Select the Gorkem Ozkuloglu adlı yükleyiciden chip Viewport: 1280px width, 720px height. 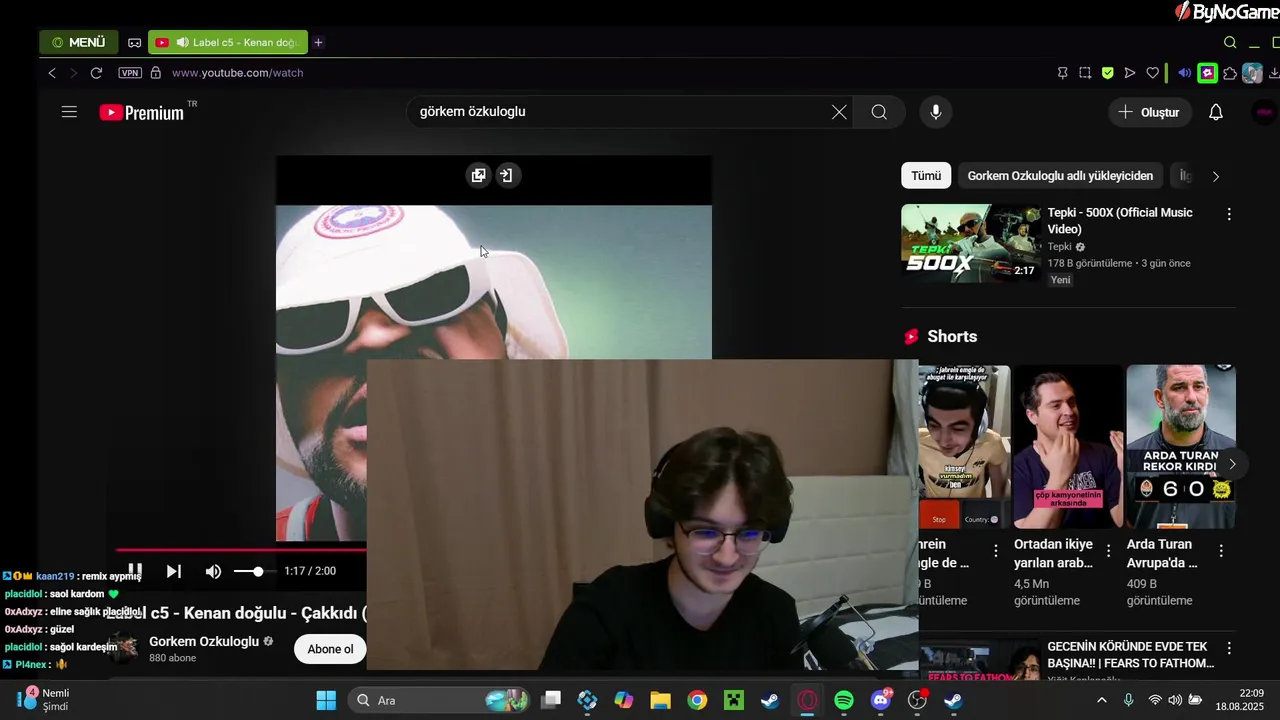(1060, 176)
